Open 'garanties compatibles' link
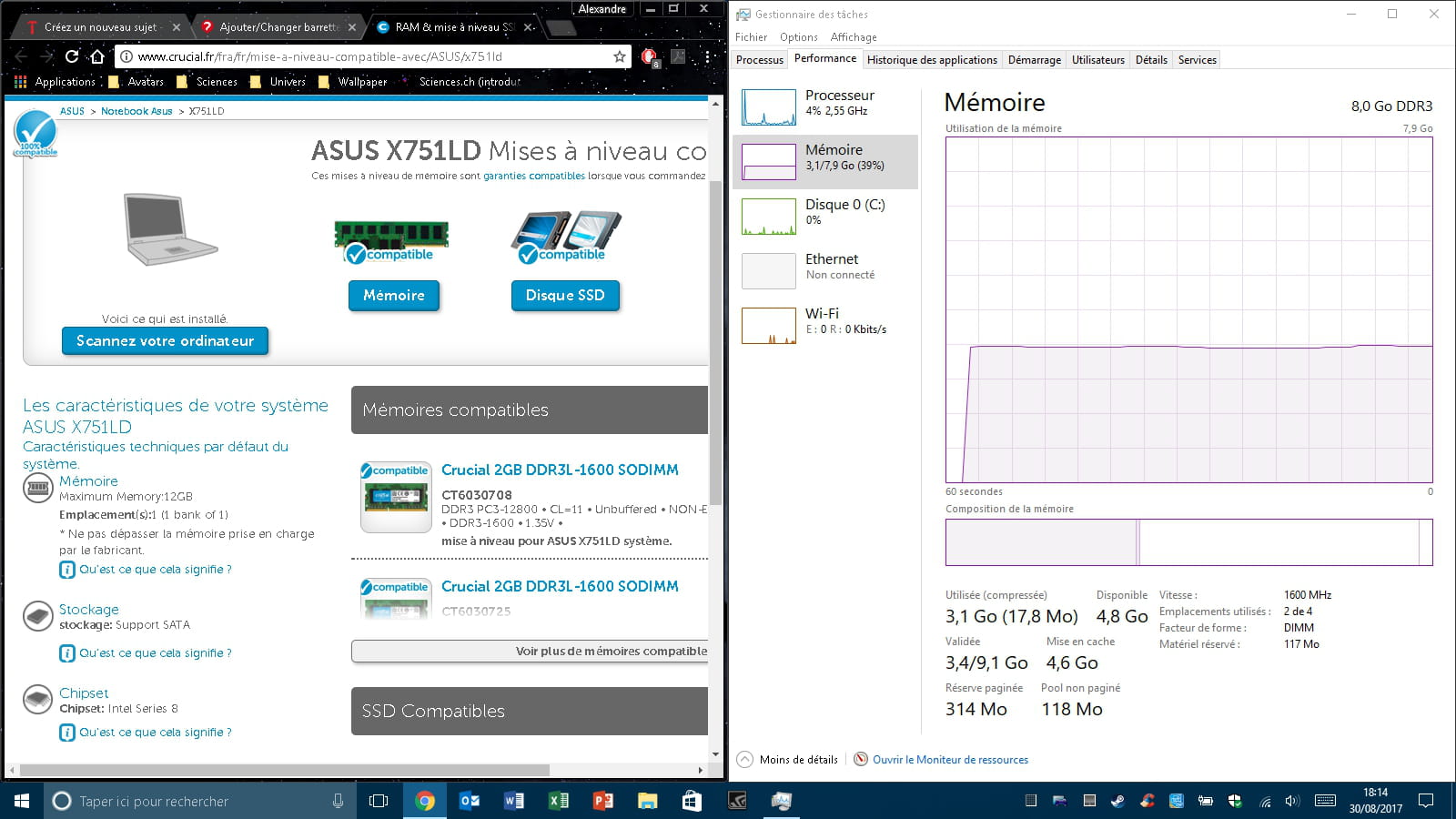1456x819 pixels. 534,176
